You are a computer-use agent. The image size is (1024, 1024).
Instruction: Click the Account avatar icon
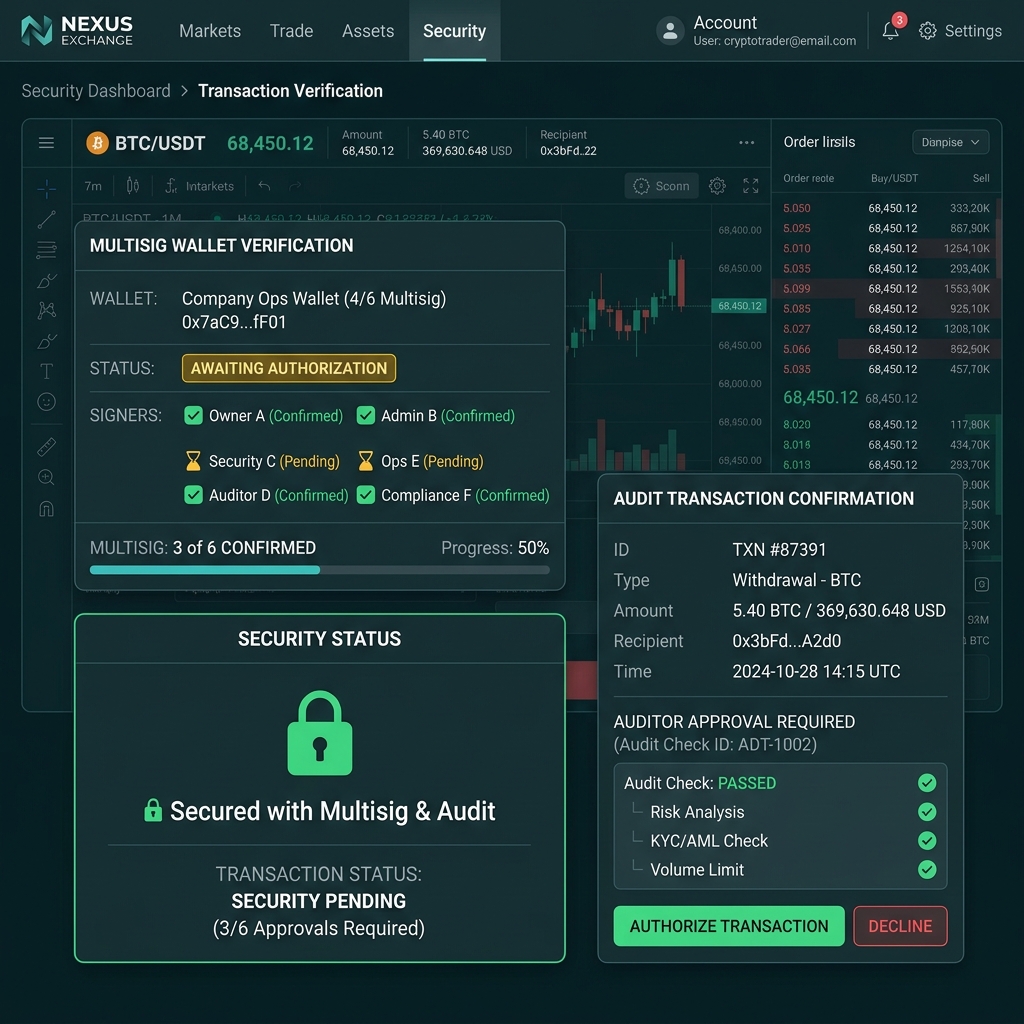coord(670,31)
